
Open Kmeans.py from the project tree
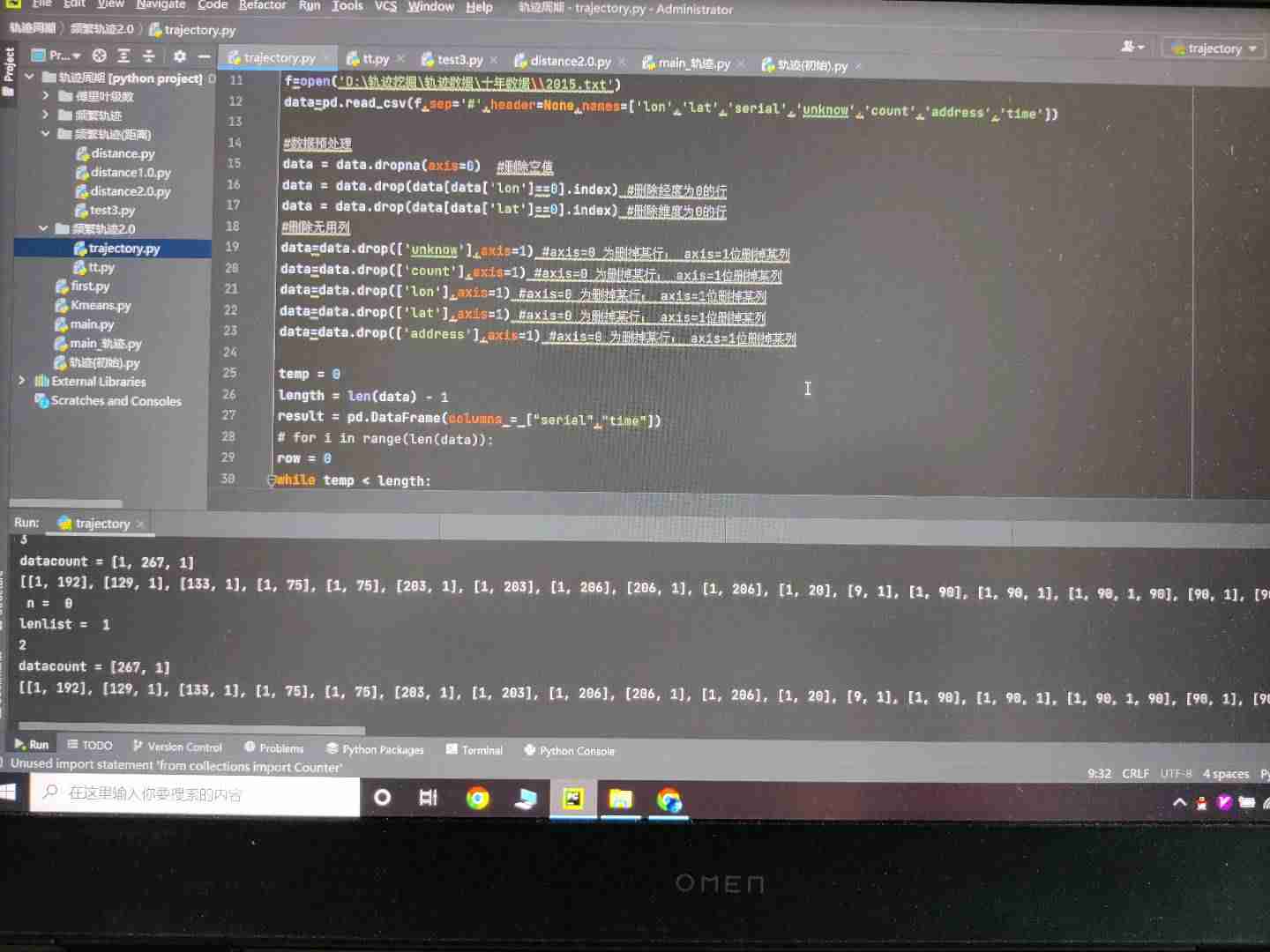point(101,305)
